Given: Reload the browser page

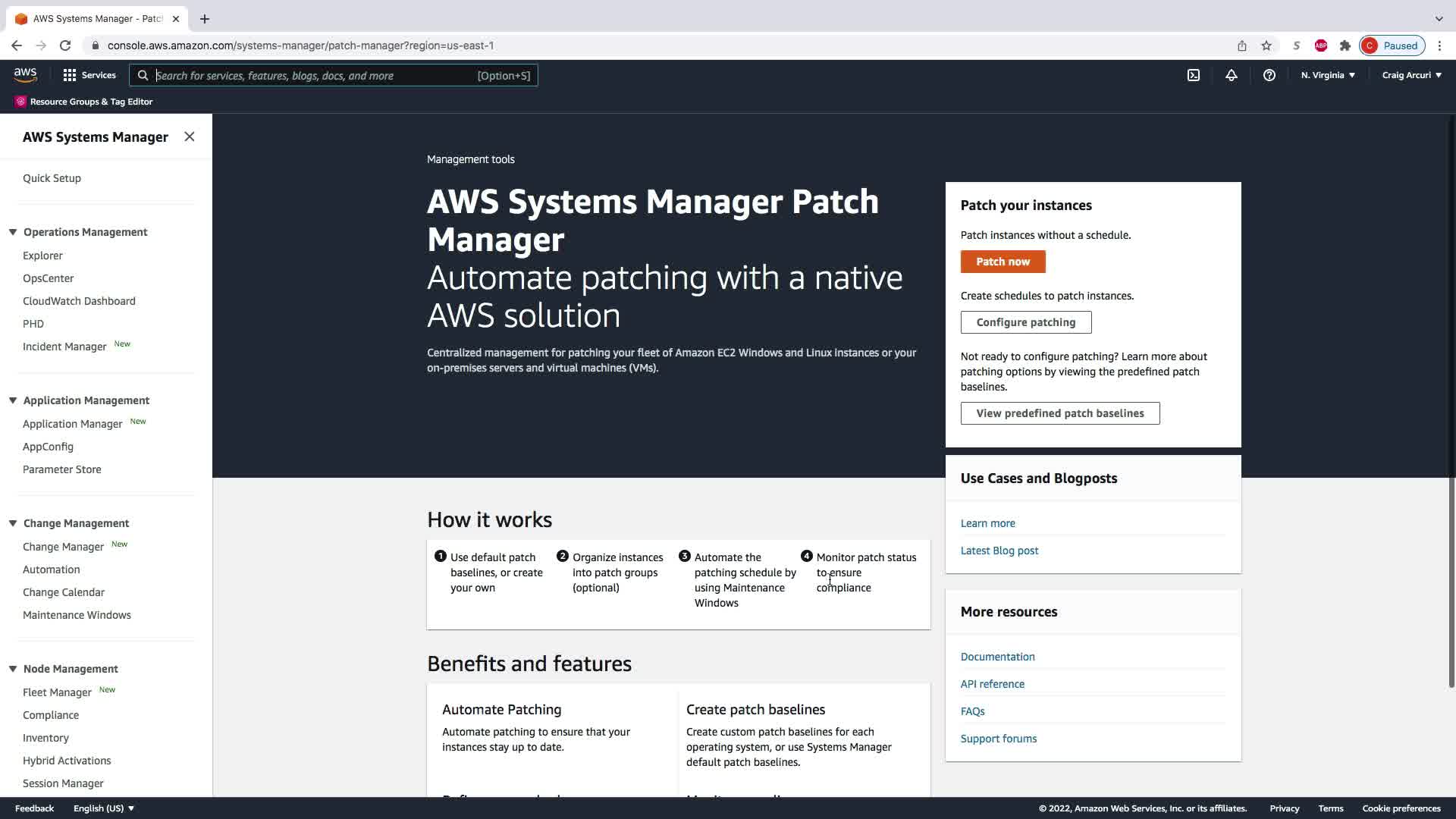Looking at the screenshot, I should [x=65, y=45].
